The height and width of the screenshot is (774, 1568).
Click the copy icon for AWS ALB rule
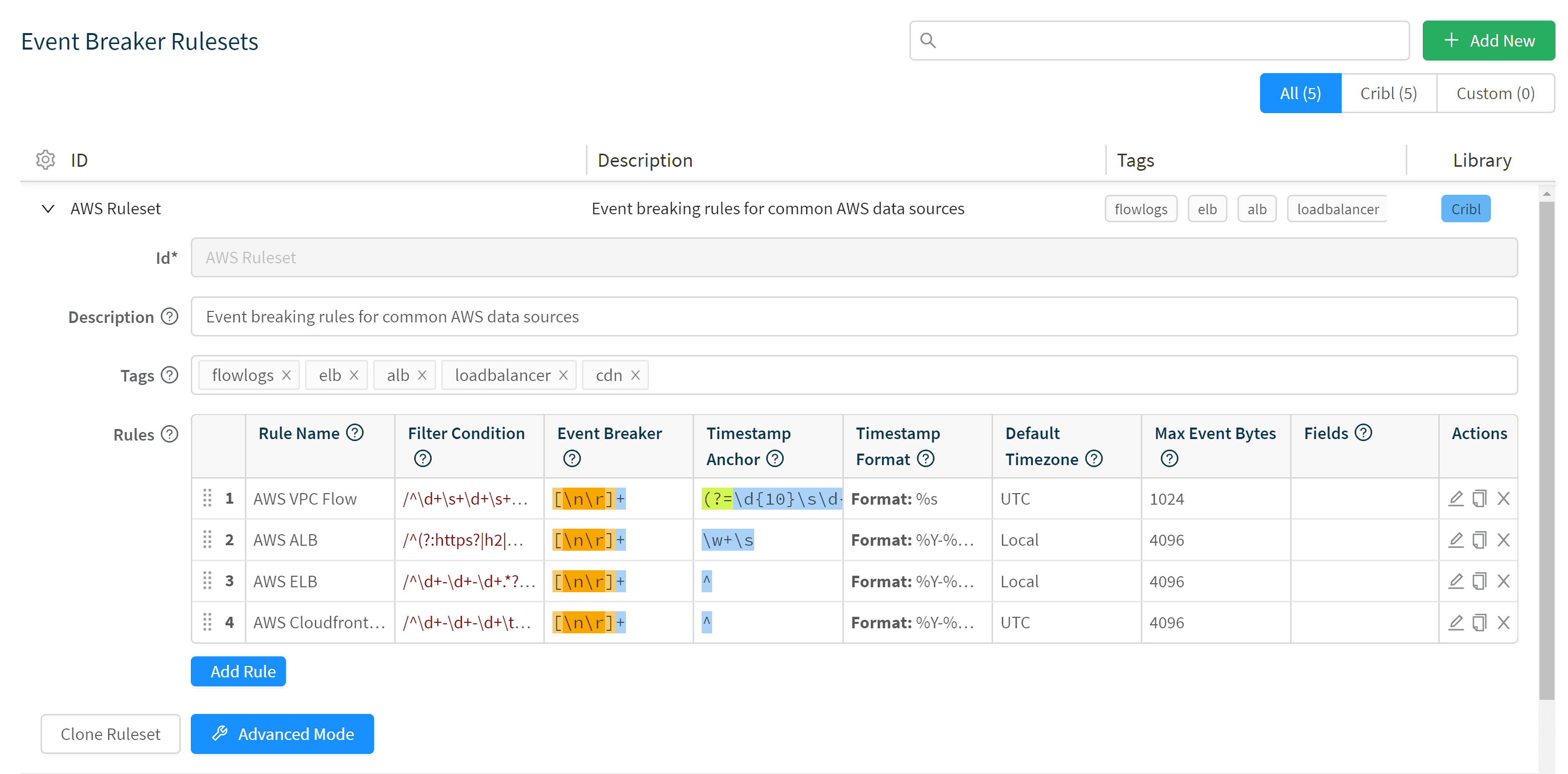click(1479, 540)
